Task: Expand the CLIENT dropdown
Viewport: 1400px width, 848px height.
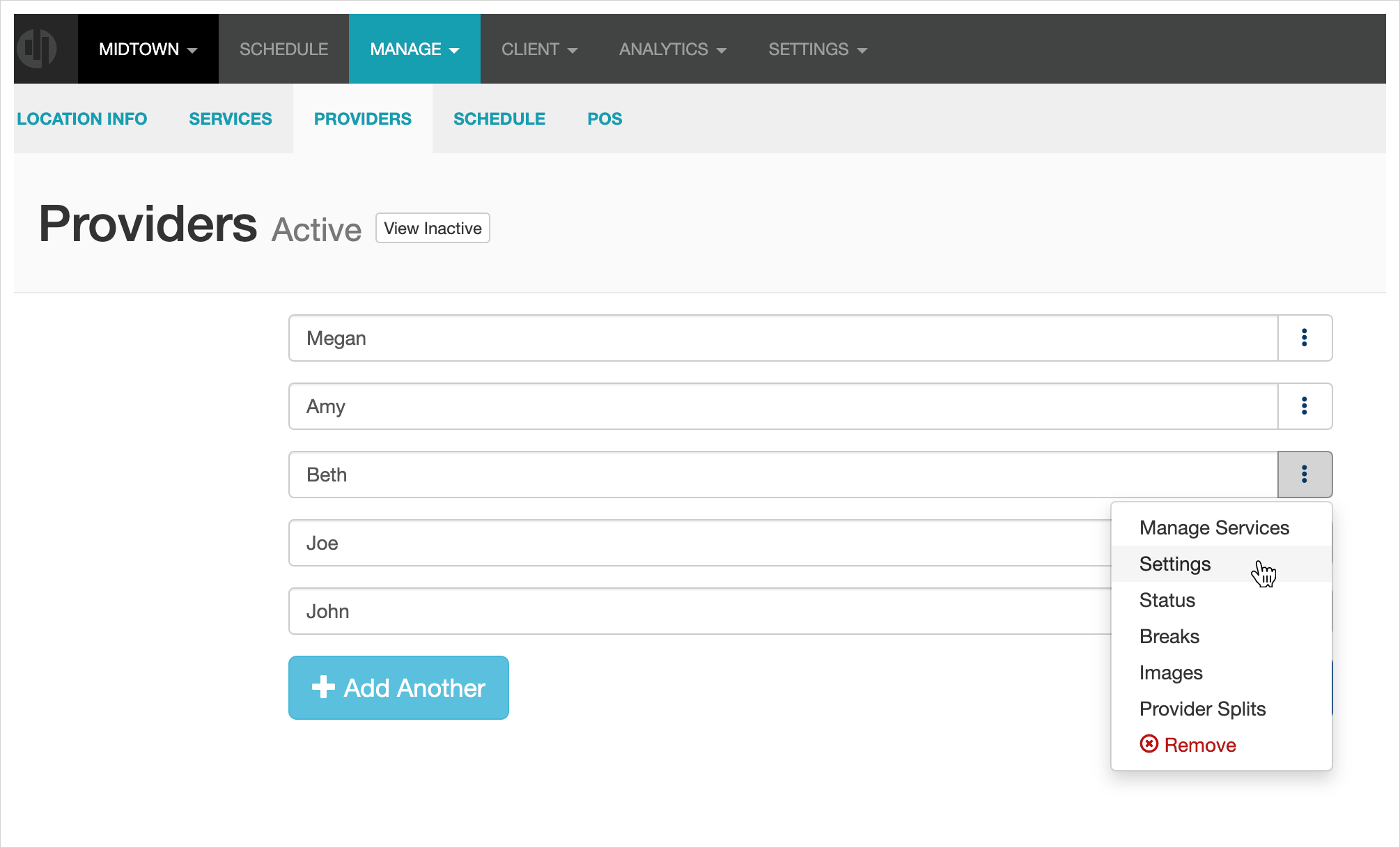Action: pos(539,49)
